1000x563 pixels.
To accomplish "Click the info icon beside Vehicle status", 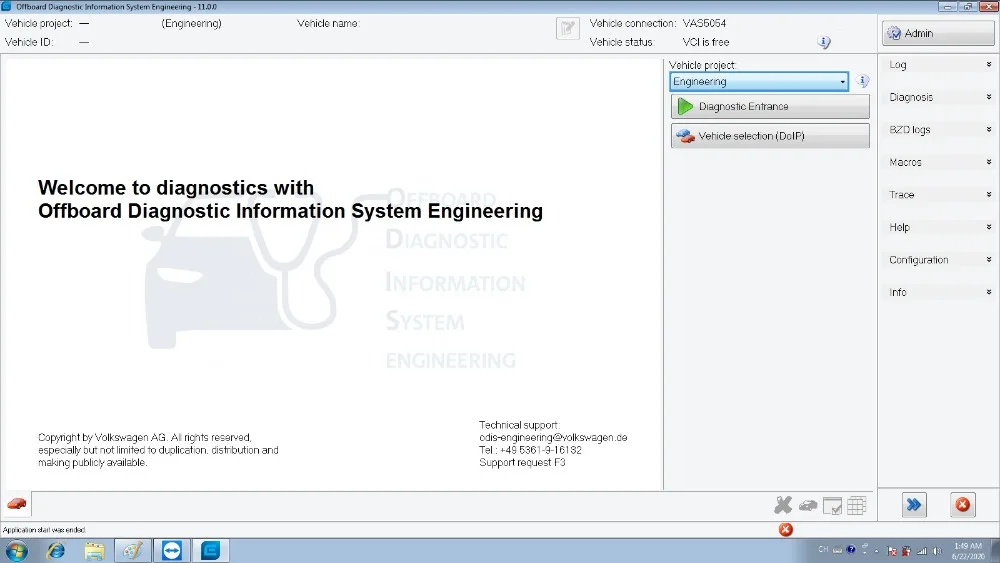I will click(x=824, y=42).
